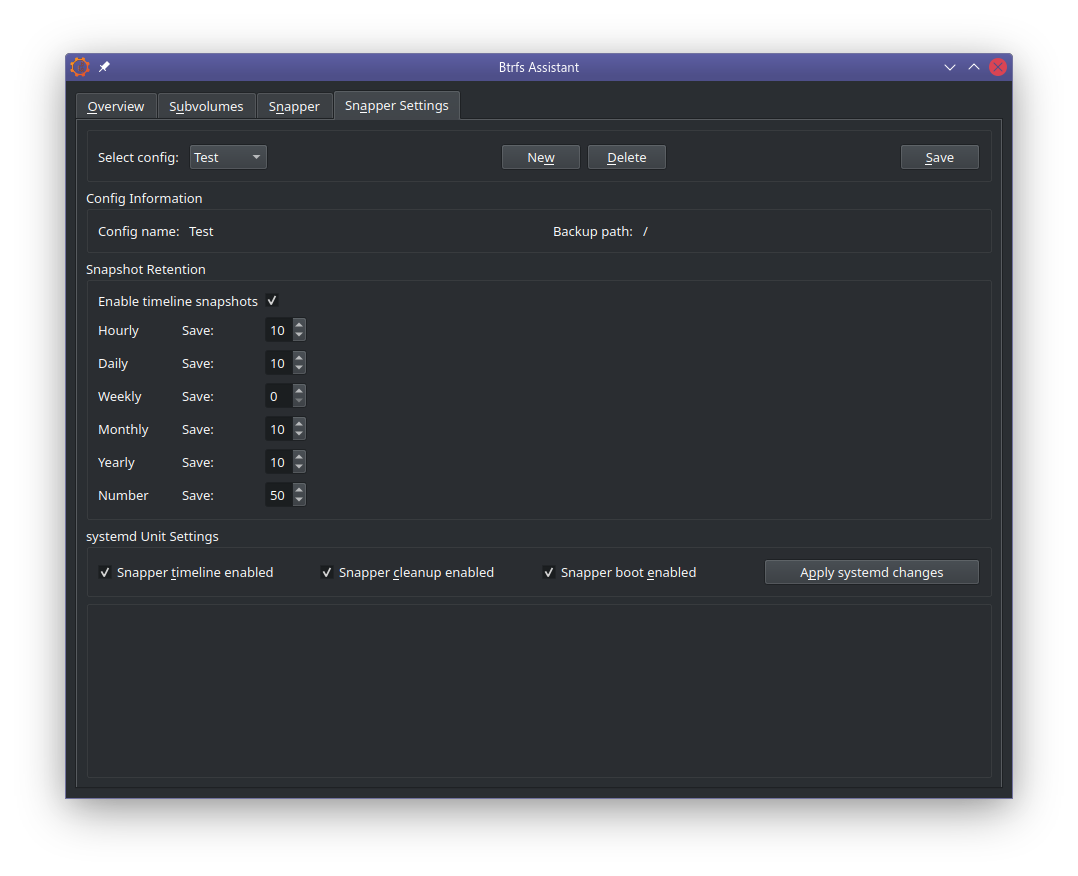Click the Config name value "Test"

click(x=201, y=232)
